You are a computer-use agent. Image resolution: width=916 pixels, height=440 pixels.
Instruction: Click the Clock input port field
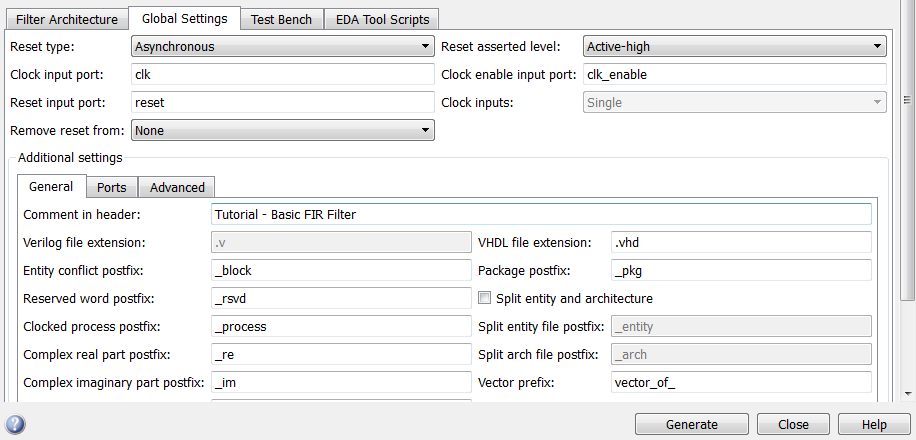coord(282,74)
